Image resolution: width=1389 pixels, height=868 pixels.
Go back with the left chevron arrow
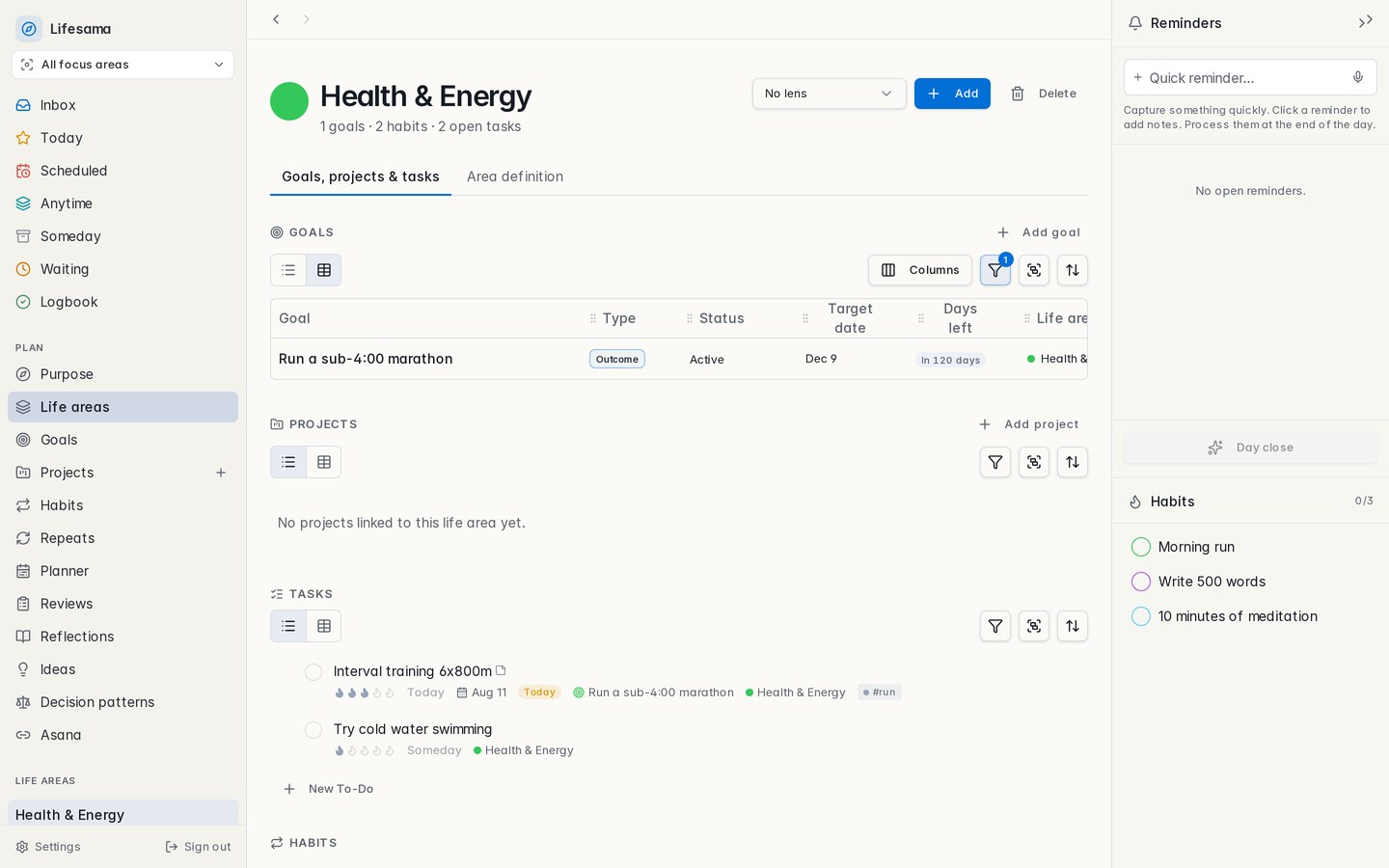(276, 19)
